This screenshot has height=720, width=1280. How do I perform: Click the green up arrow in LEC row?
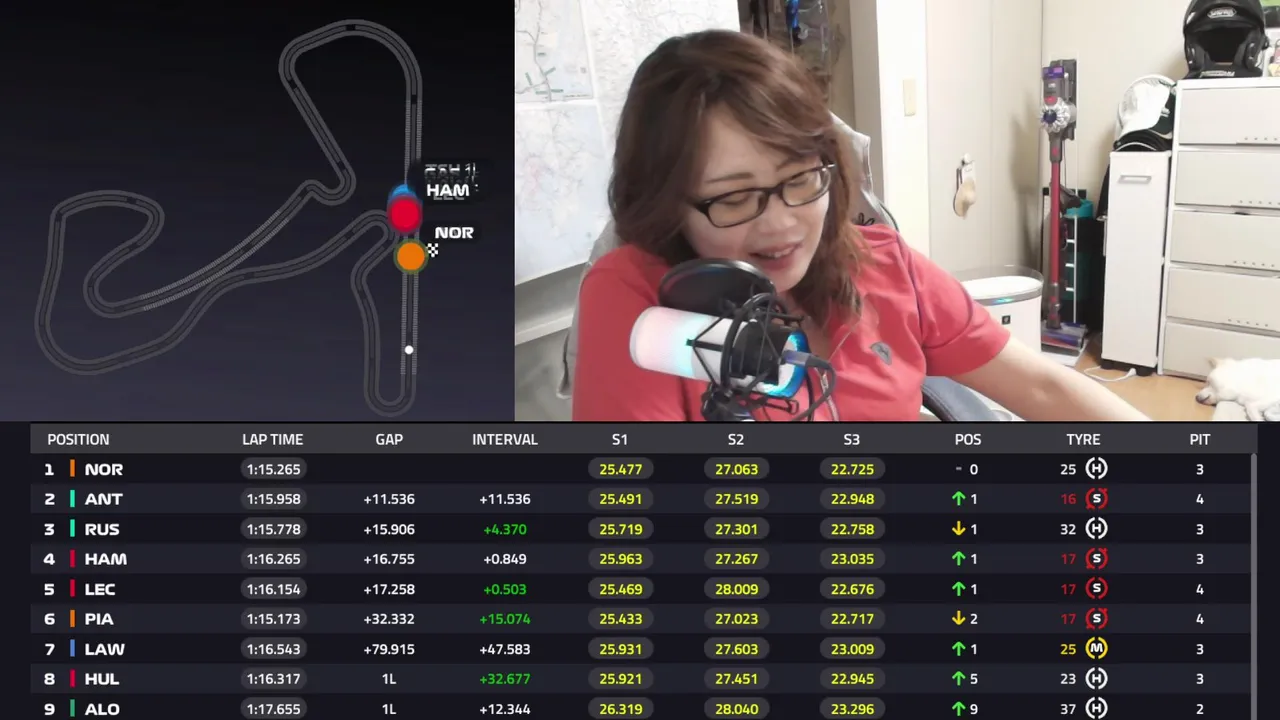(x=958, y=589)
